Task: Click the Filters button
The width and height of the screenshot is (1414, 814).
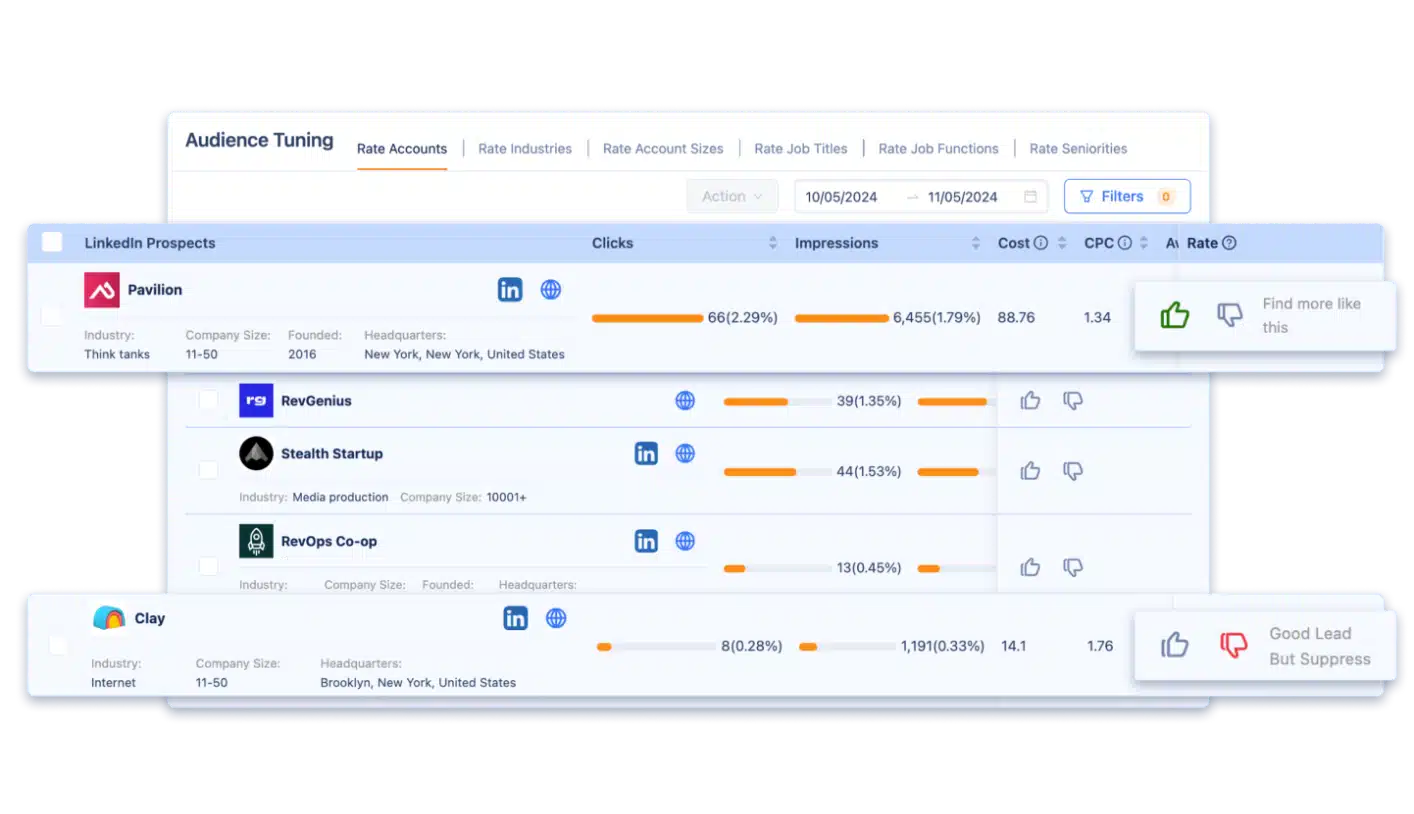Action: [1126, 197]
